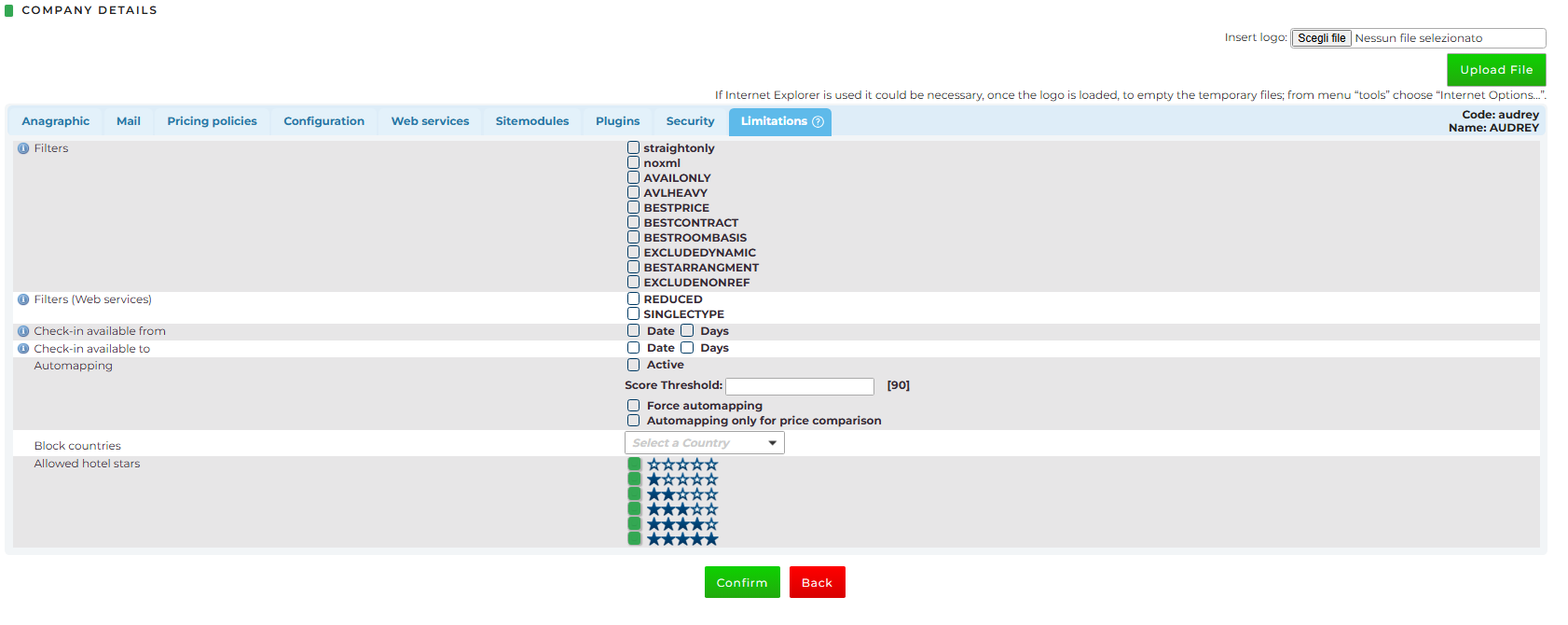Viewport: 1568px width, 625px height.
Task: Click the Automapping label
Action: click(x=74, y=366)
